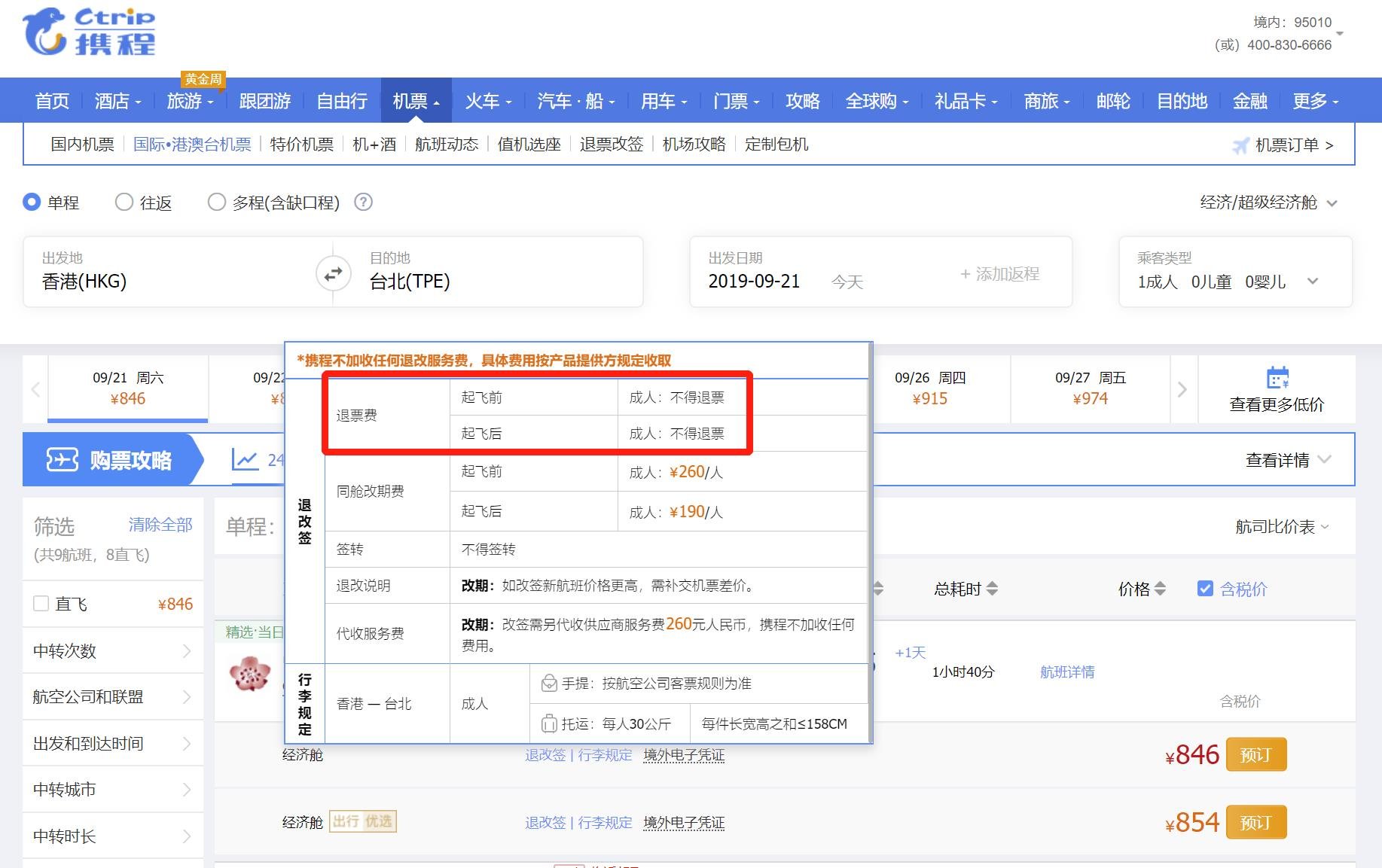The image size is (1382, 868).
Task: Expand 中转城市 filter
Action: (113, 790)
